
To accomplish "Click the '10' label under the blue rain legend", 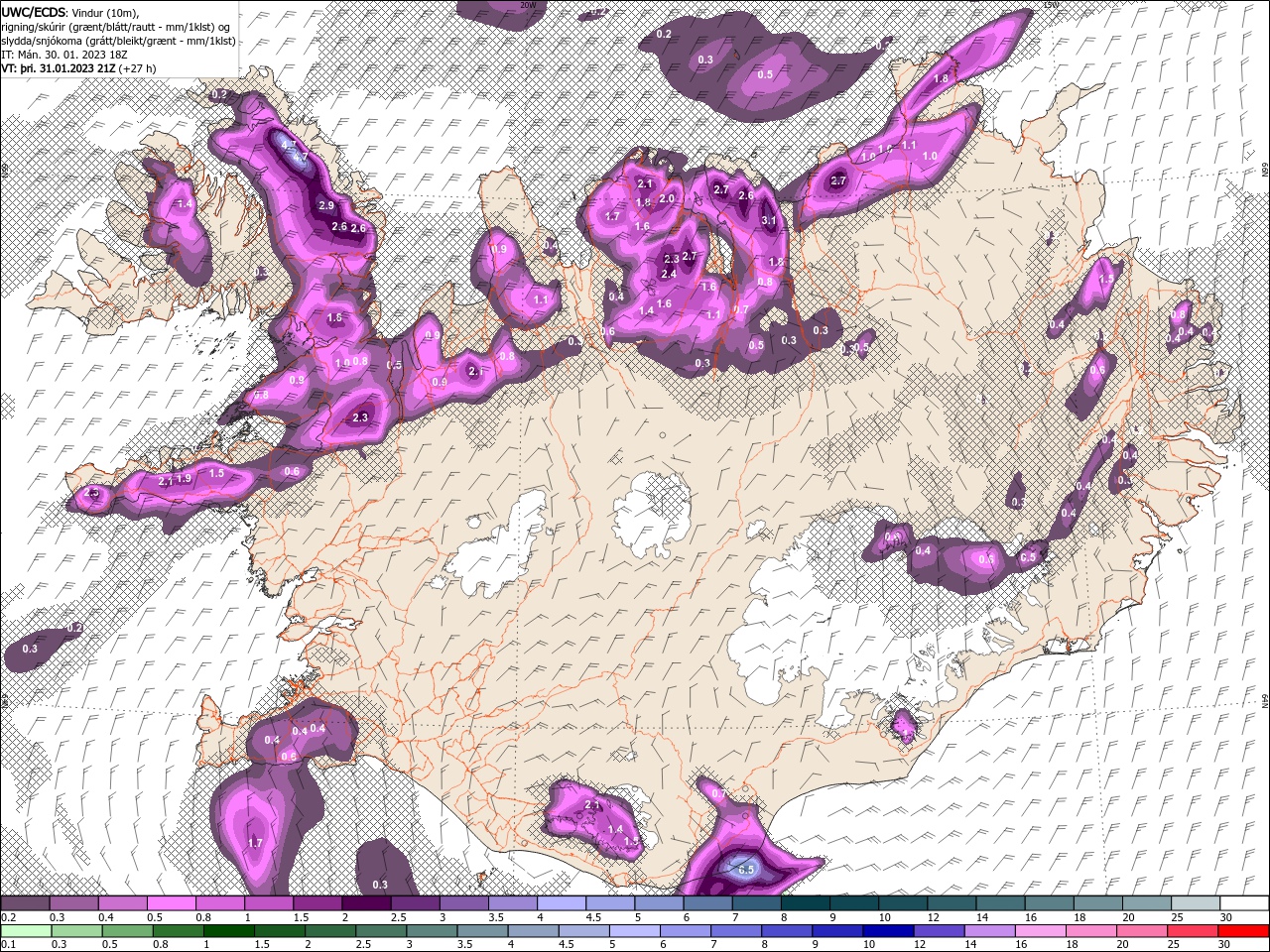I will tap(869, 945).
